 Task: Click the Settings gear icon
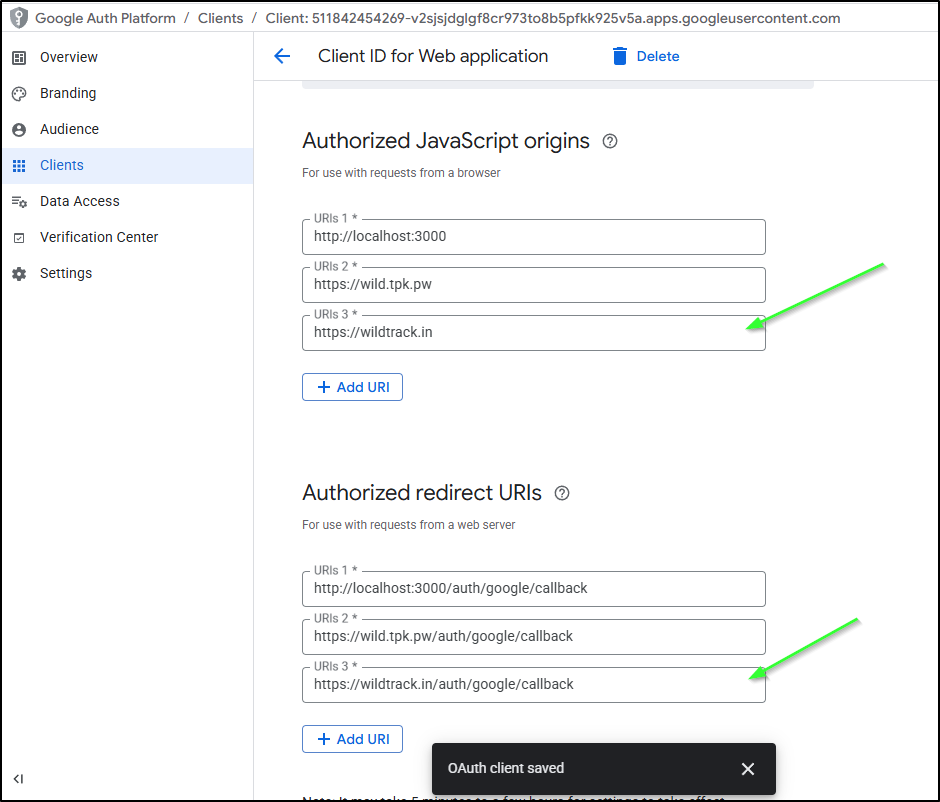(x=19, y=274)
